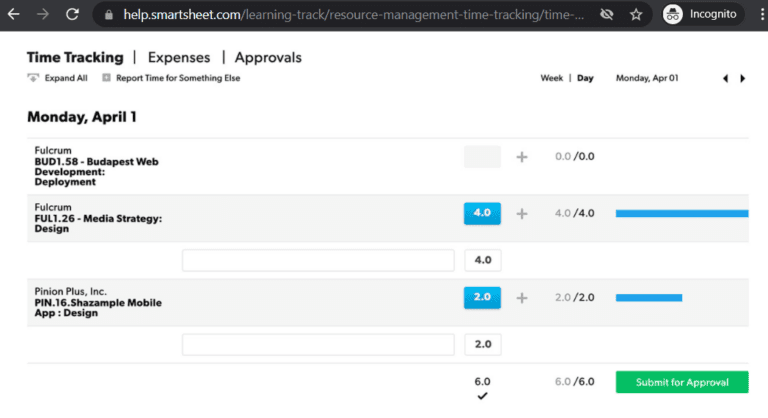
Task: Click blue 4.0 hours for Media Strategy
Action: click(x=482, y=213)
